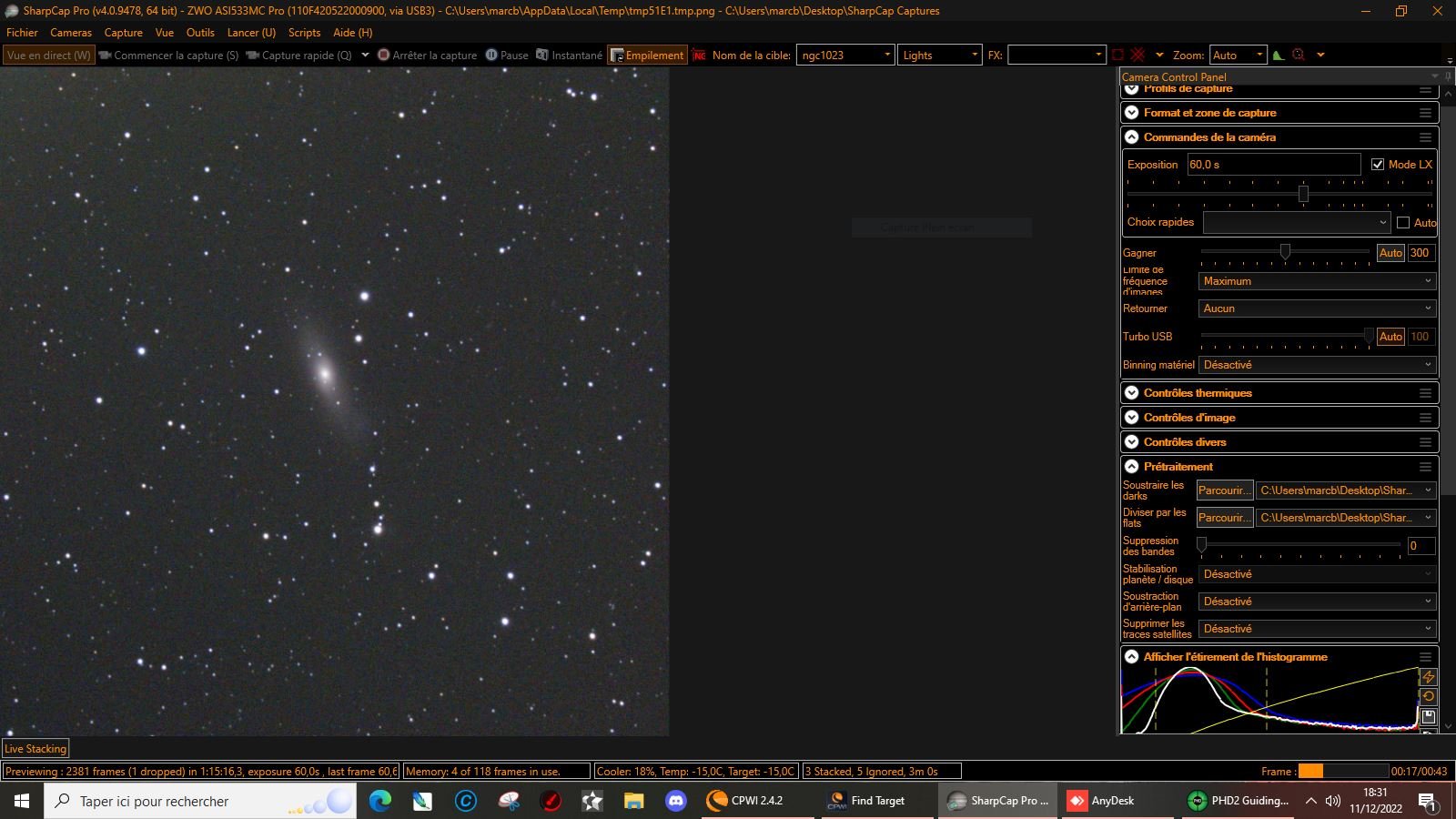1456x819 pixels.
Task: Open hamburger menu of Contrôles d'image
Action: point(1425,418)
